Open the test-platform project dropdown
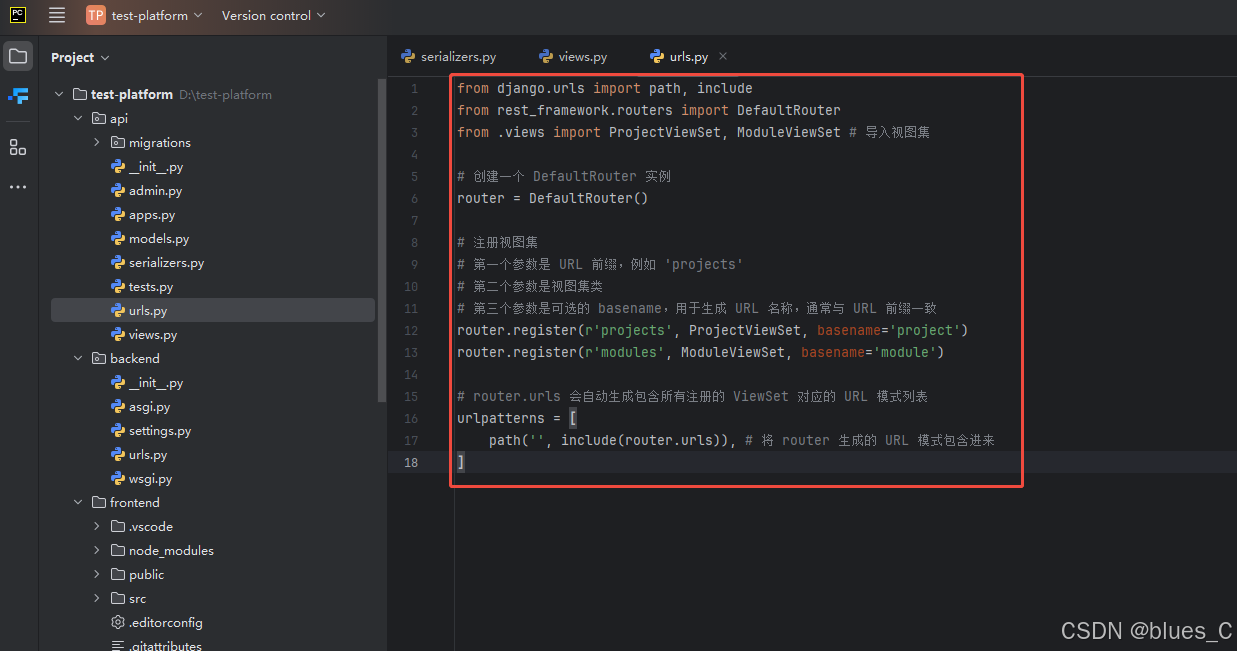The image size is (1237, 651). [x=156, y=15]
